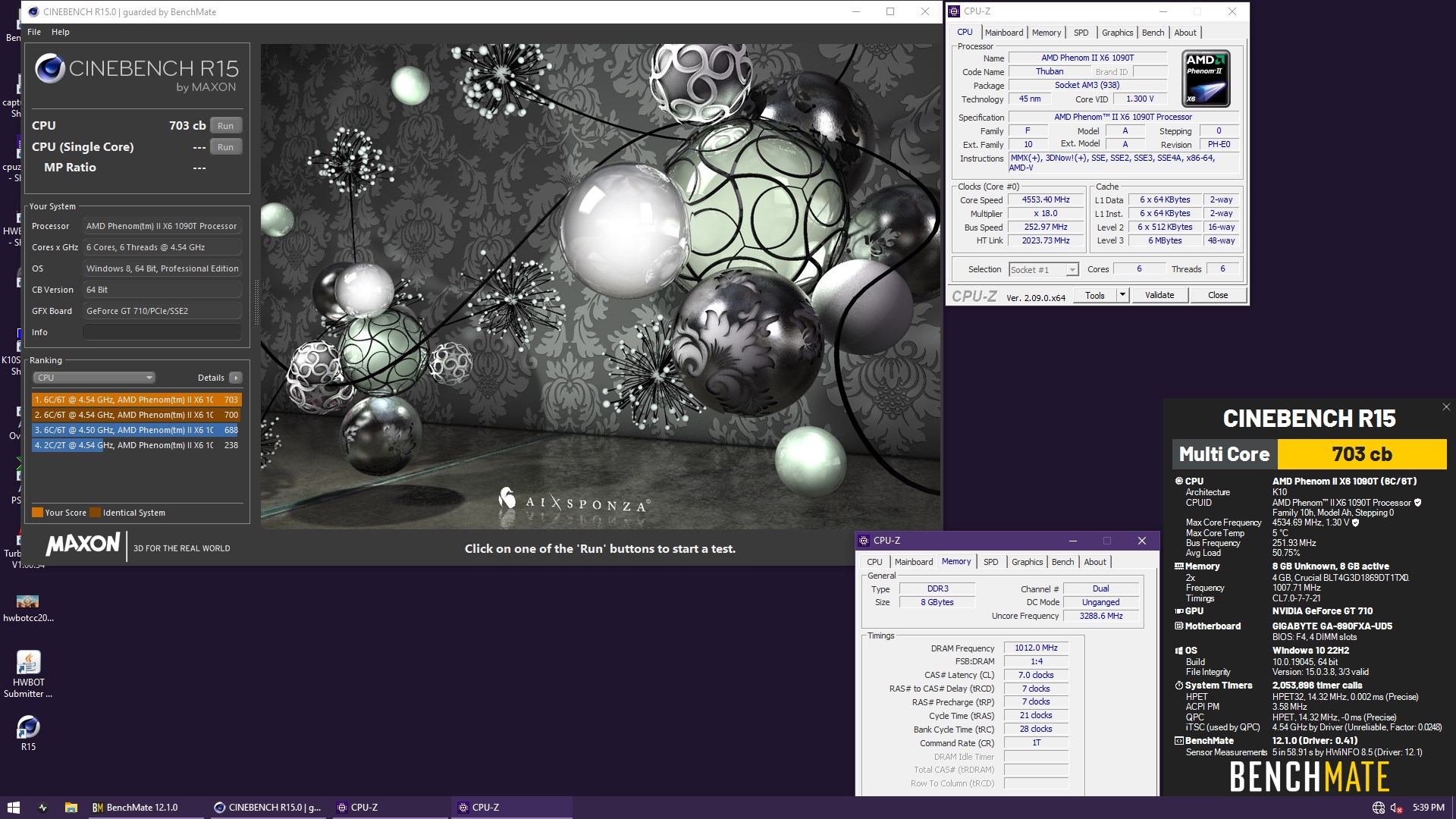Open the R15 desktop shortcut

tap(28, 733)
